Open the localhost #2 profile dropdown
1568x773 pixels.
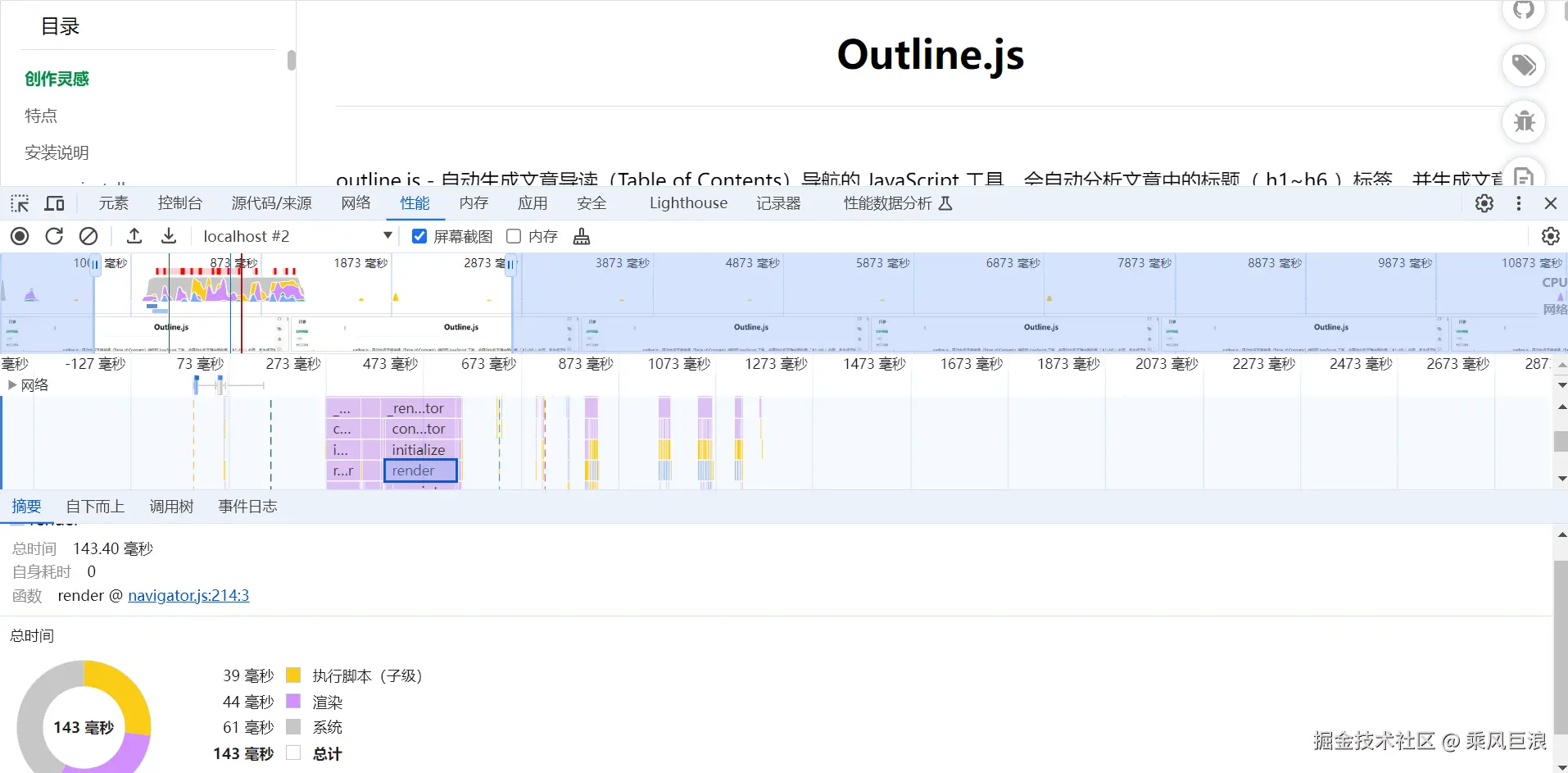(297, 236)
